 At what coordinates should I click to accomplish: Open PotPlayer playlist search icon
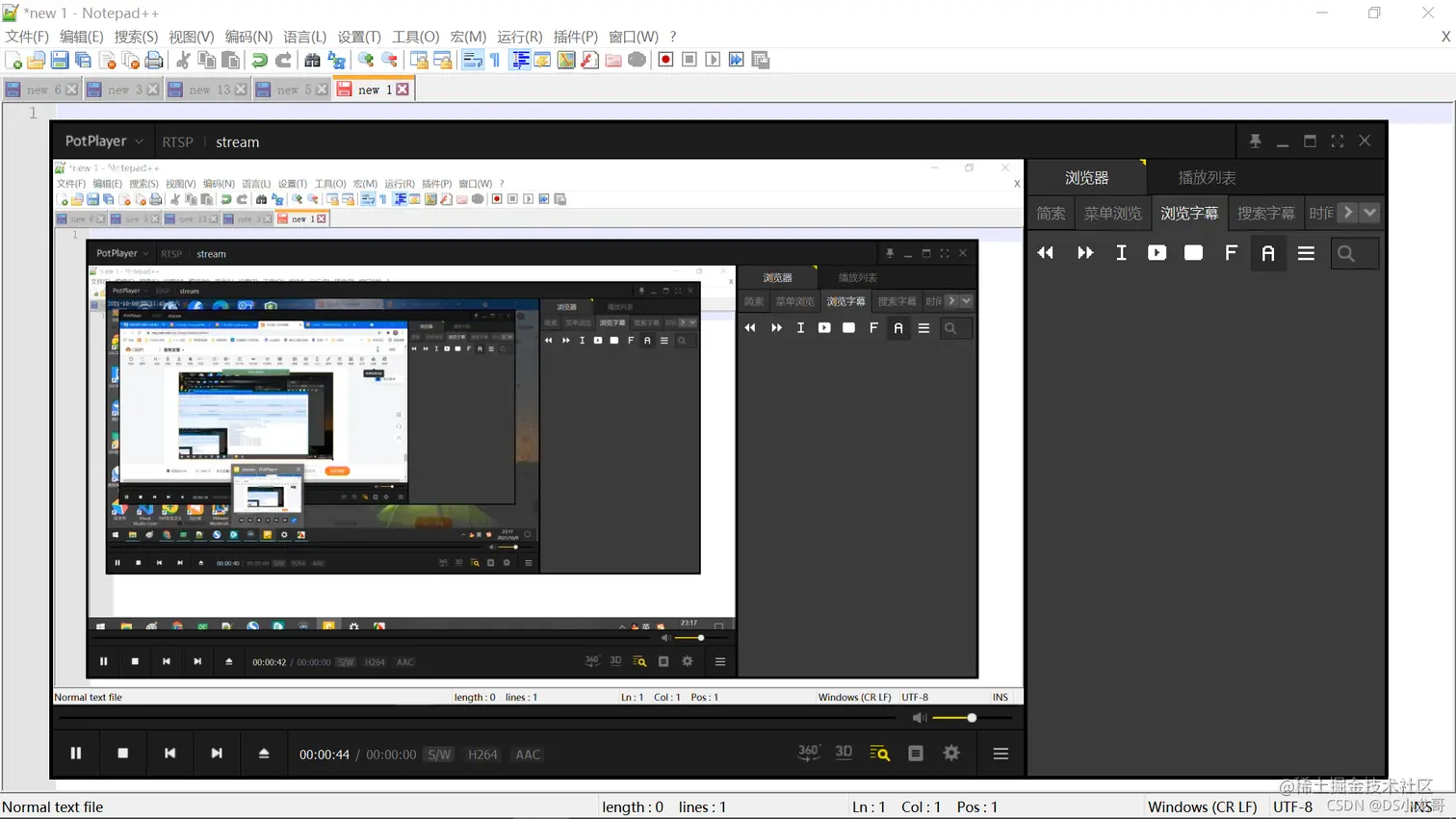coord(879,754)
